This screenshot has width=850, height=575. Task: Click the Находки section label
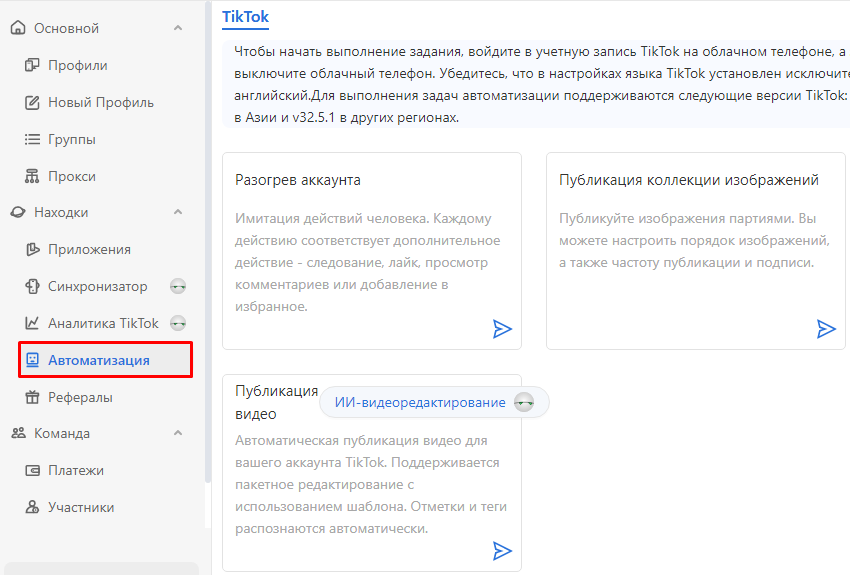tap(61, 212)
